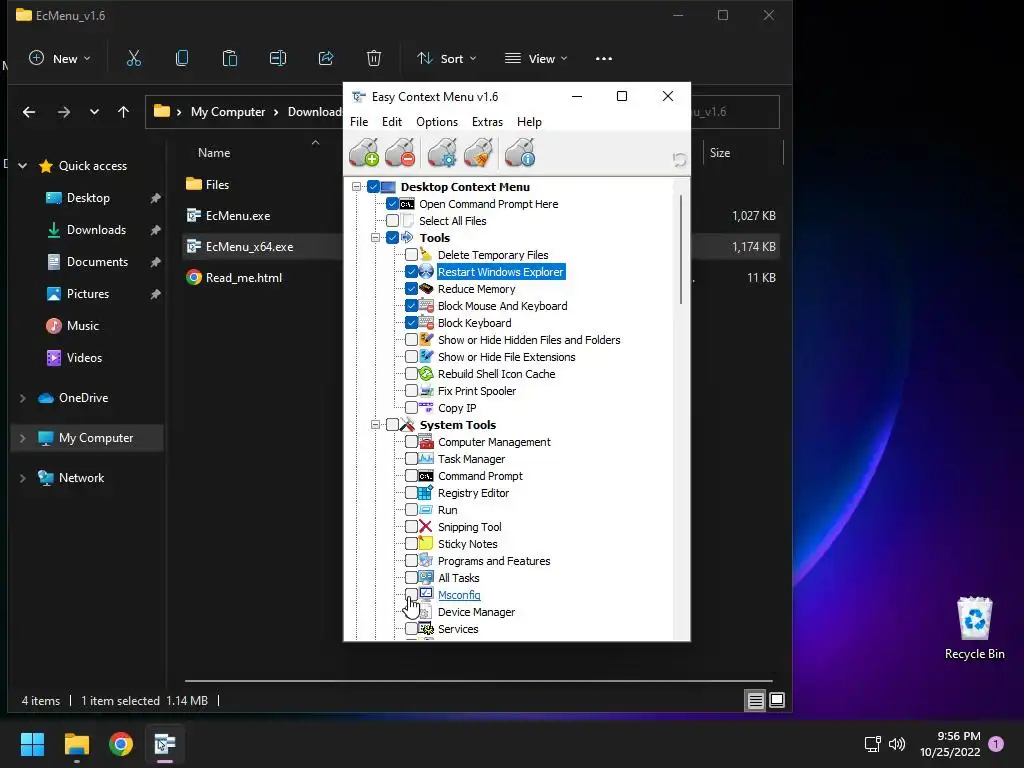Check the System Tools group checkbox
Screen dimensions: 1024x768
[x=392, y=424]
